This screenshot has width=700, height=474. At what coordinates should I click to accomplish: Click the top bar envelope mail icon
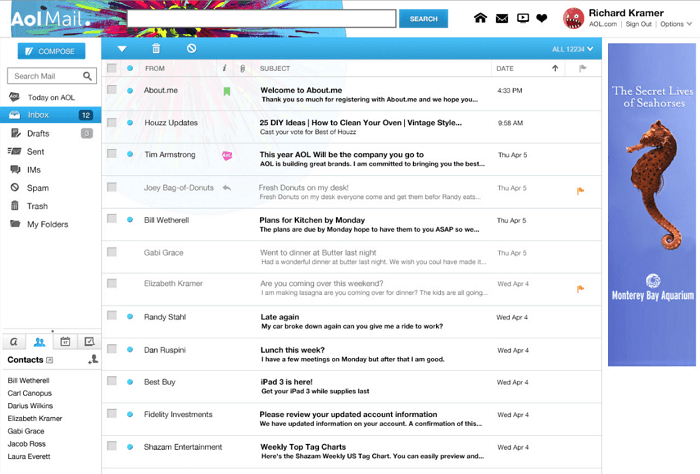point(502,18)
